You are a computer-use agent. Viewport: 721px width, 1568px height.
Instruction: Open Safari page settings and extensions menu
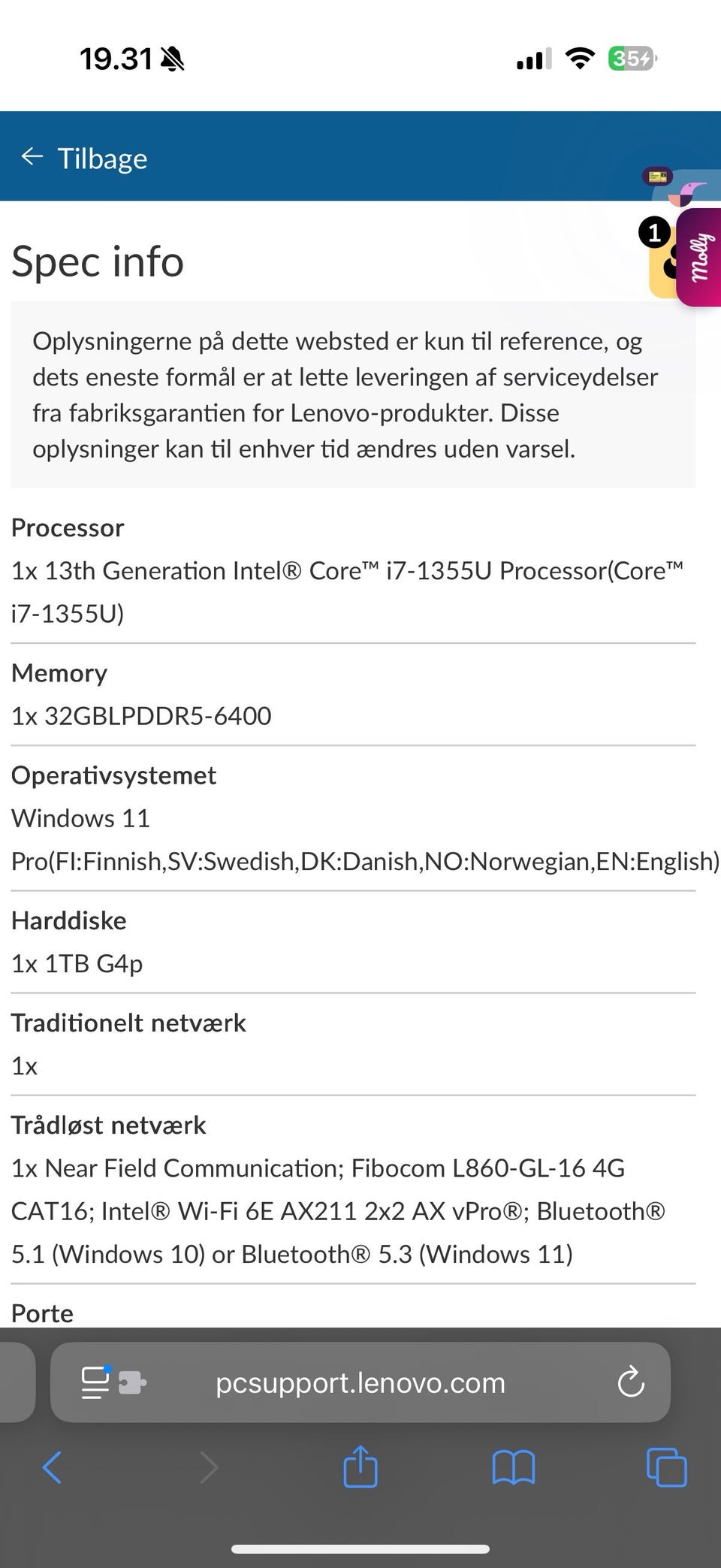click(113, 1382)
